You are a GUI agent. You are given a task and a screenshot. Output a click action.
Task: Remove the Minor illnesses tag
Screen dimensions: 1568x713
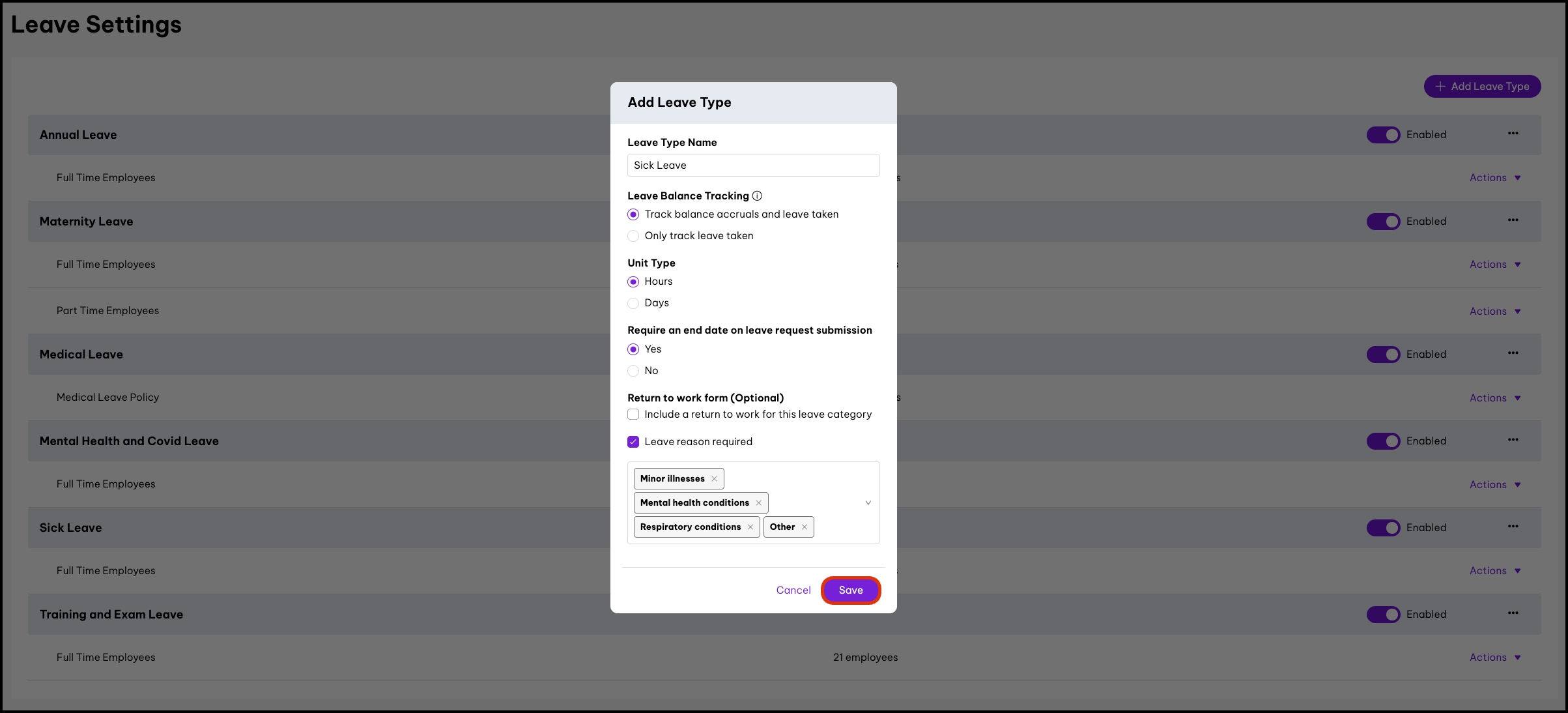coord(714,479)
